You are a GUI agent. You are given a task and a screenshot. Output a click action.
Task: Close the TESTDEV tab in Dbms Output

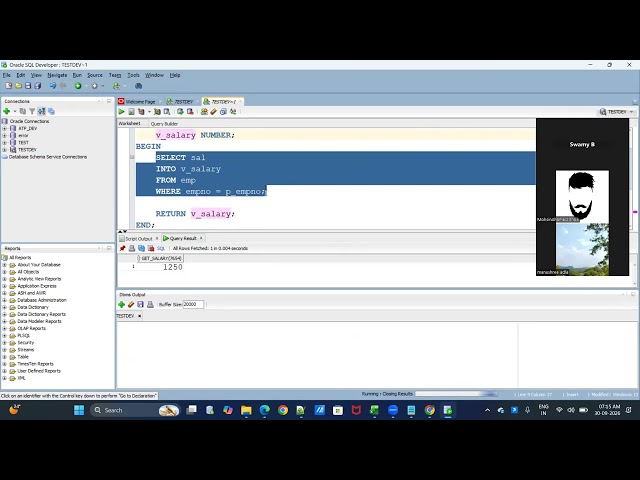(140, 316)
